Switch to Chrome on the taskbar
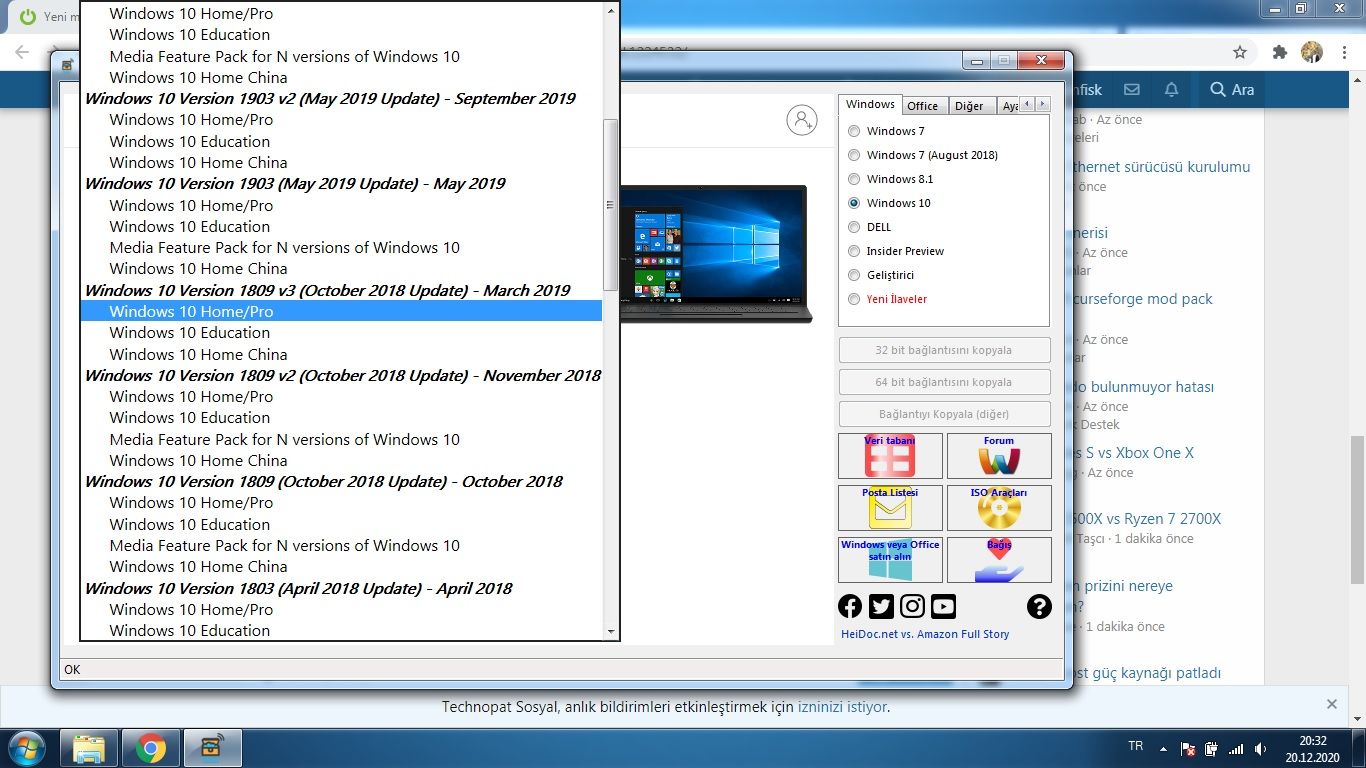Viewport: 1366px width, 768px height. pyautogui.click(x=151, y=748)
